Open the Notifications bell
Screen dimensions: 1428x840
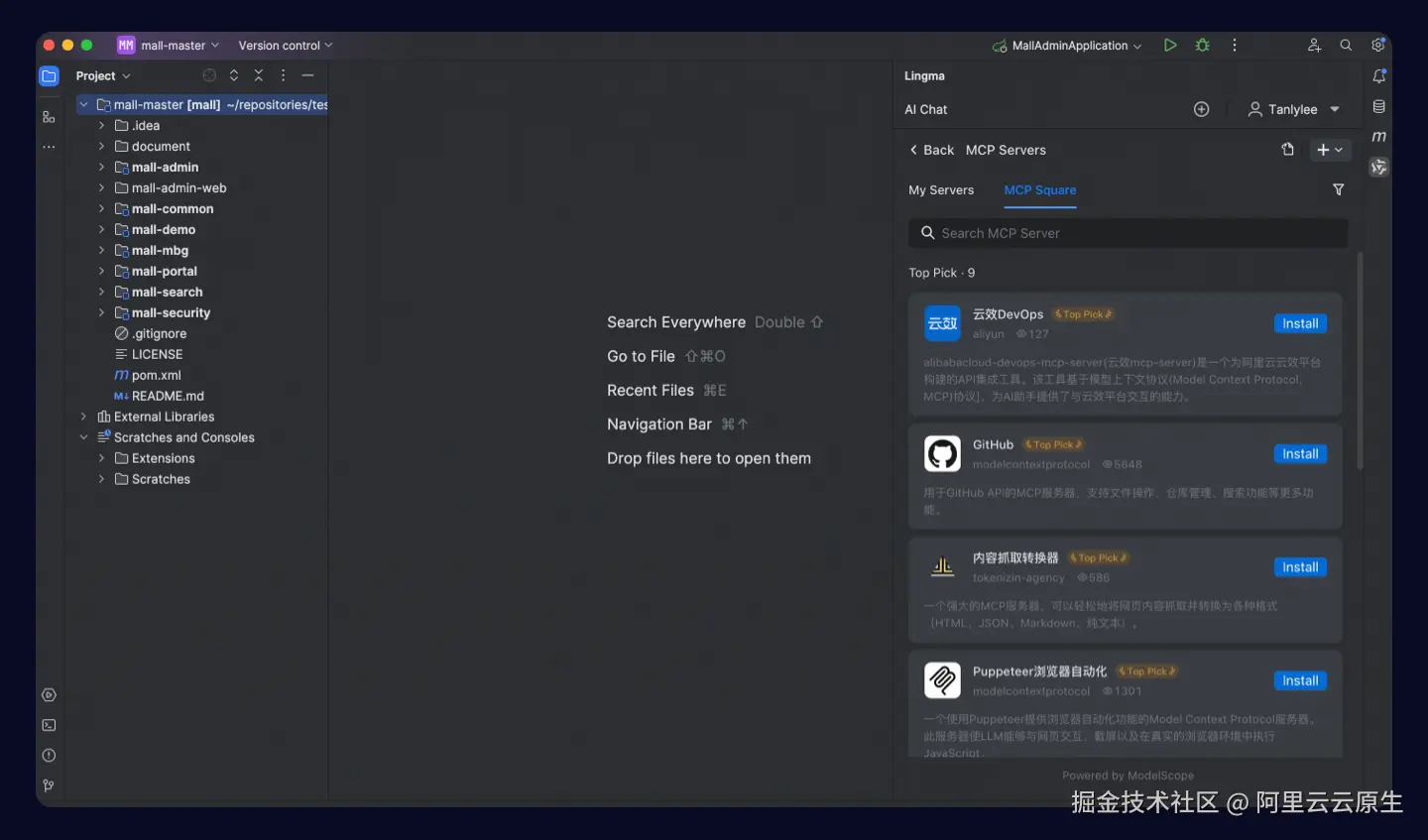pos(1379,76)
